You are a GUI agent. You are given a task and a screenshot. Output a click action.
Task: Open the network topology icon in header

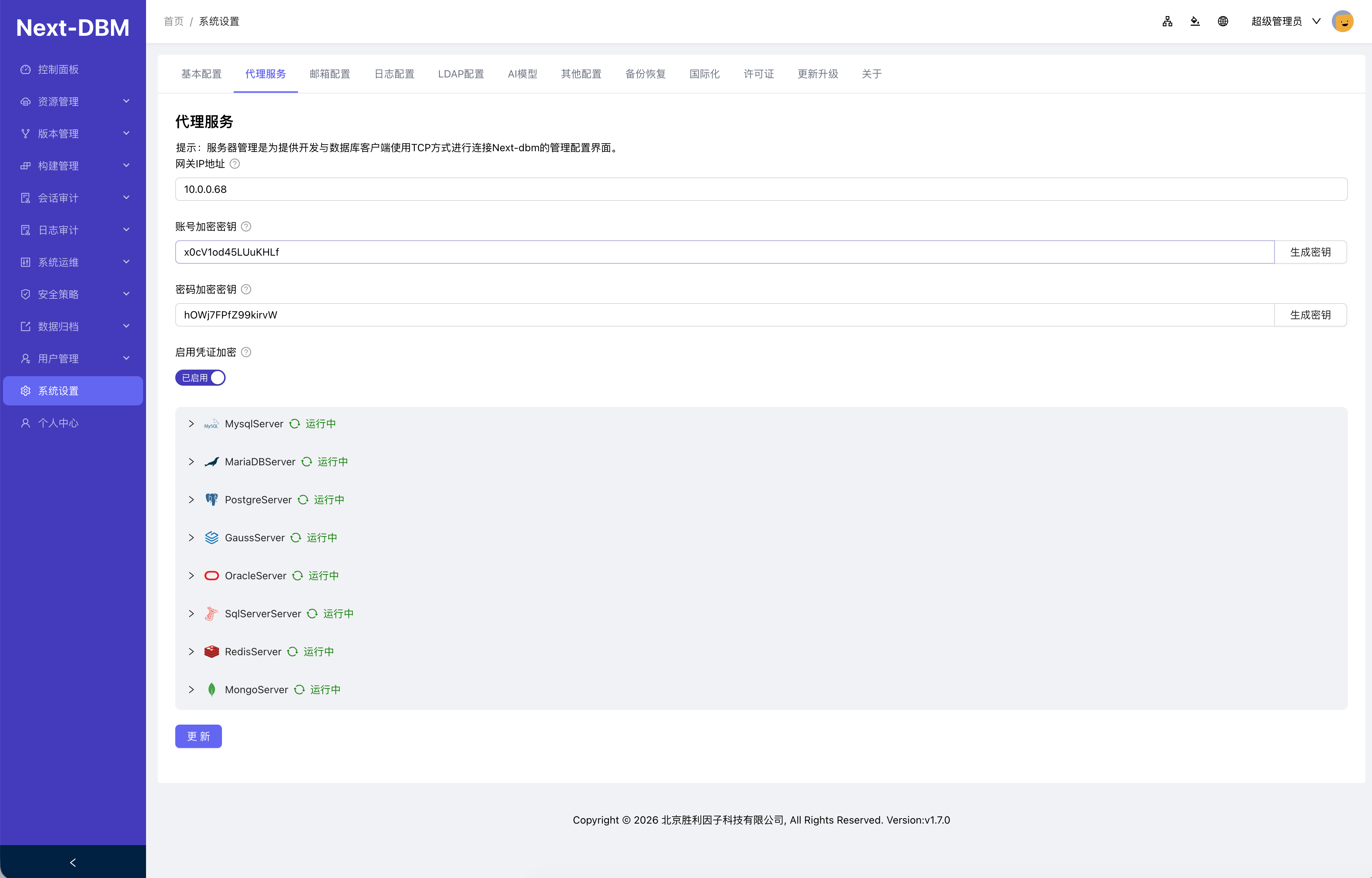pos(1168,22)
